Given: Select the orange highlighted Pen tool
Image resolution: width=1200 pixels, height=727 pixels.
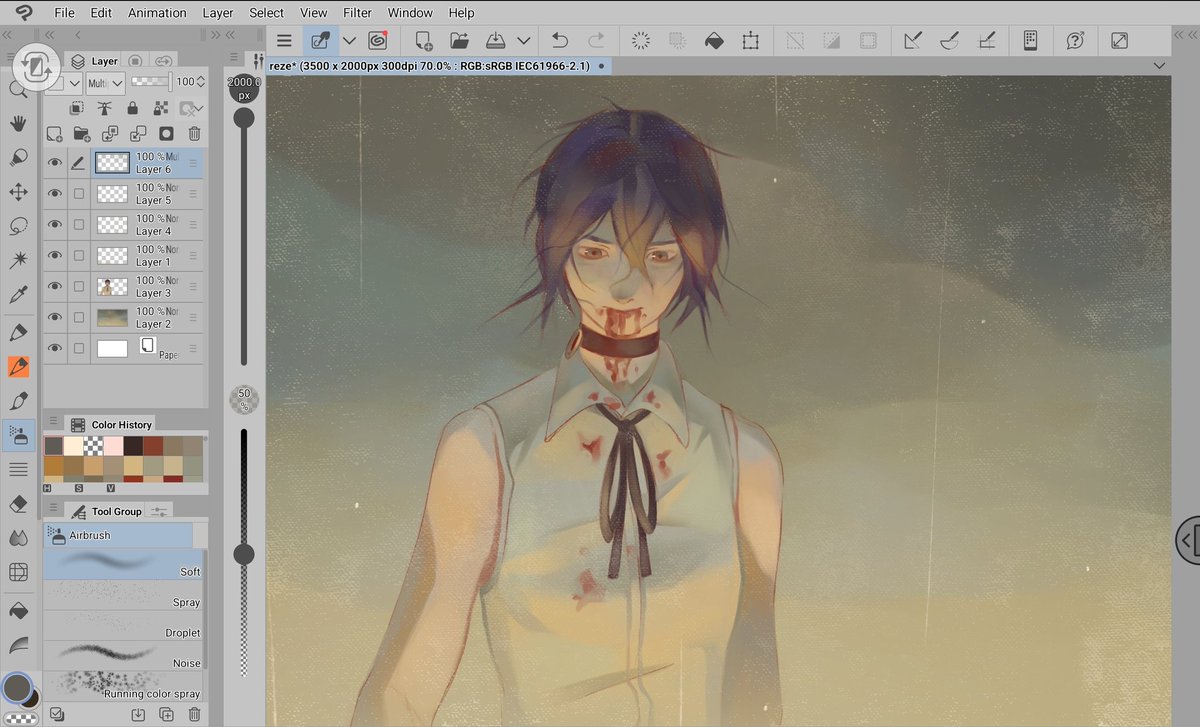Looking at the screenshot, I should tap(18, 367).
